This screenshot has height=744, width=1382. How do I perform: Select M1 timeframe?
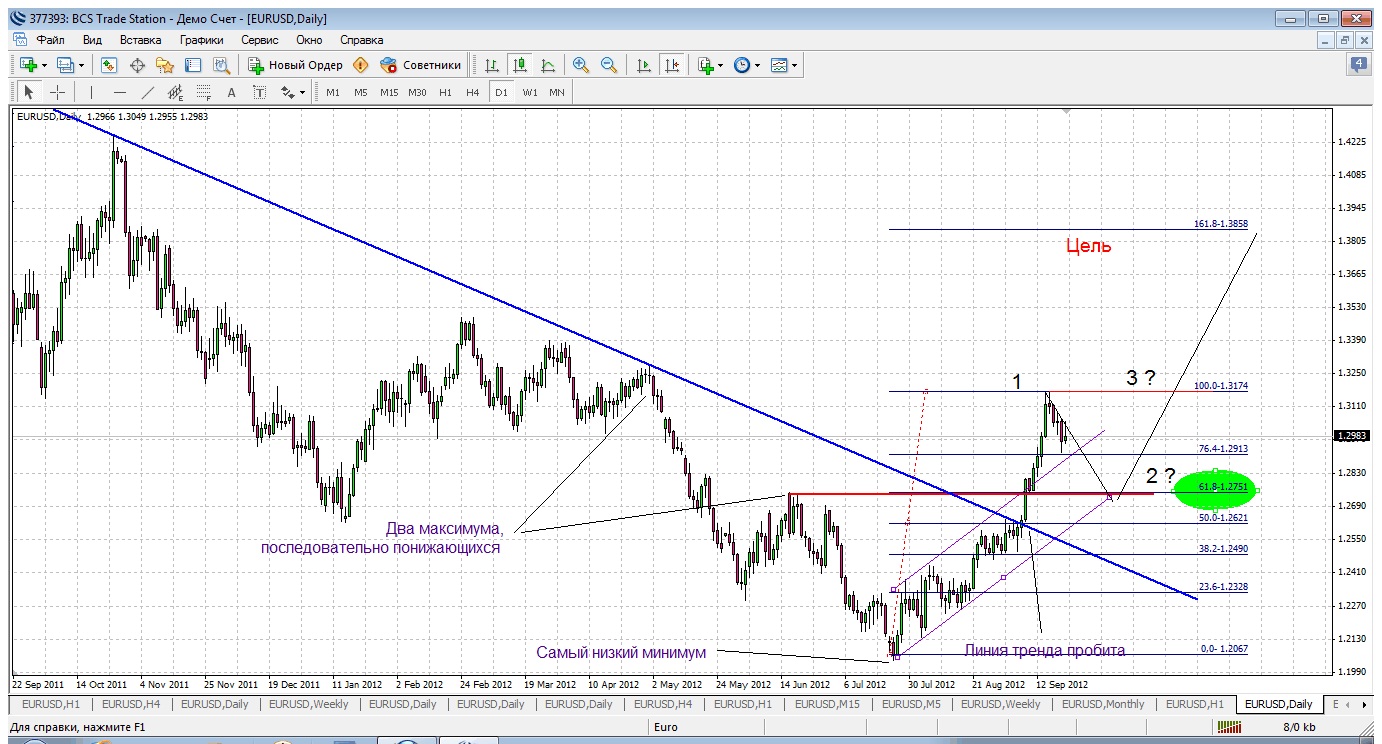333,92
